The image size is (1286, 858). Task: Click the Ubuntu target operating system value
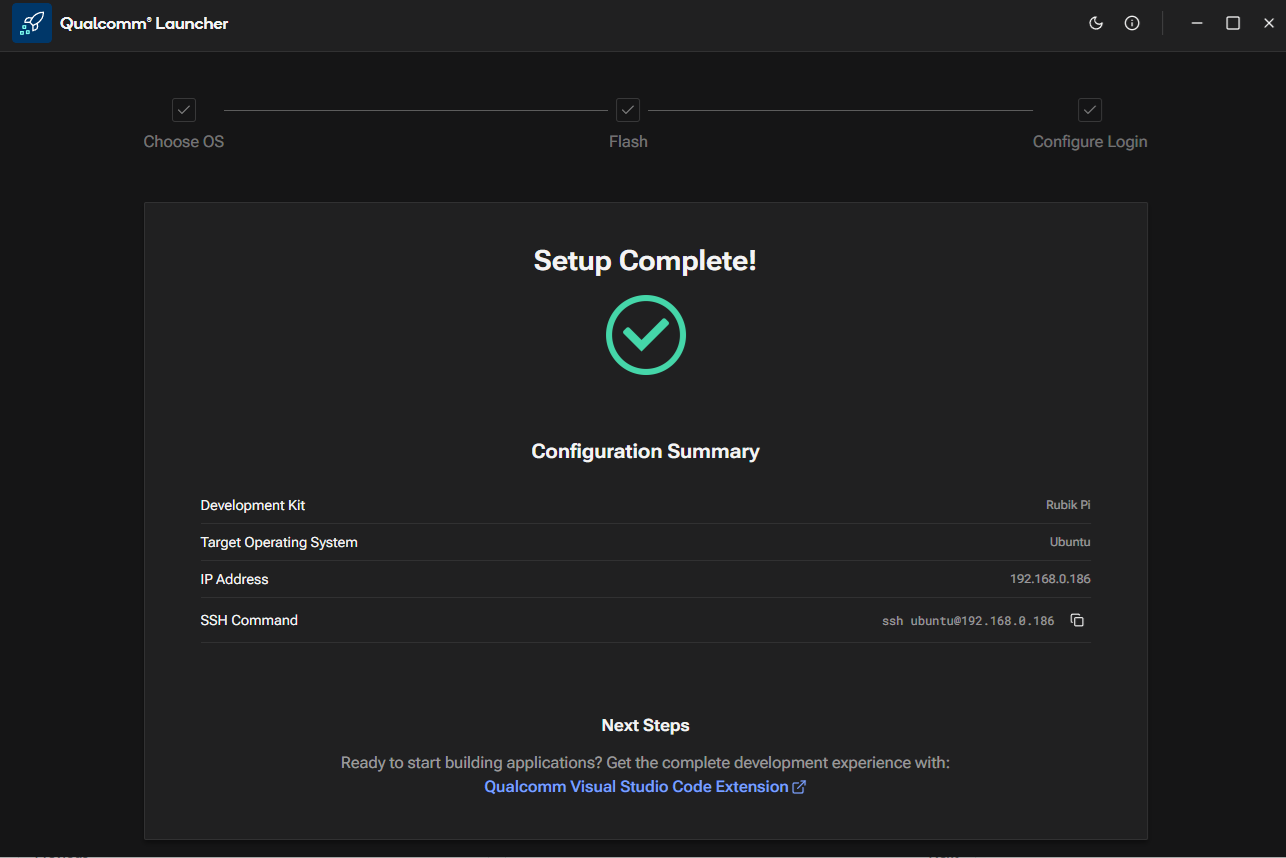pos(1070,542)
